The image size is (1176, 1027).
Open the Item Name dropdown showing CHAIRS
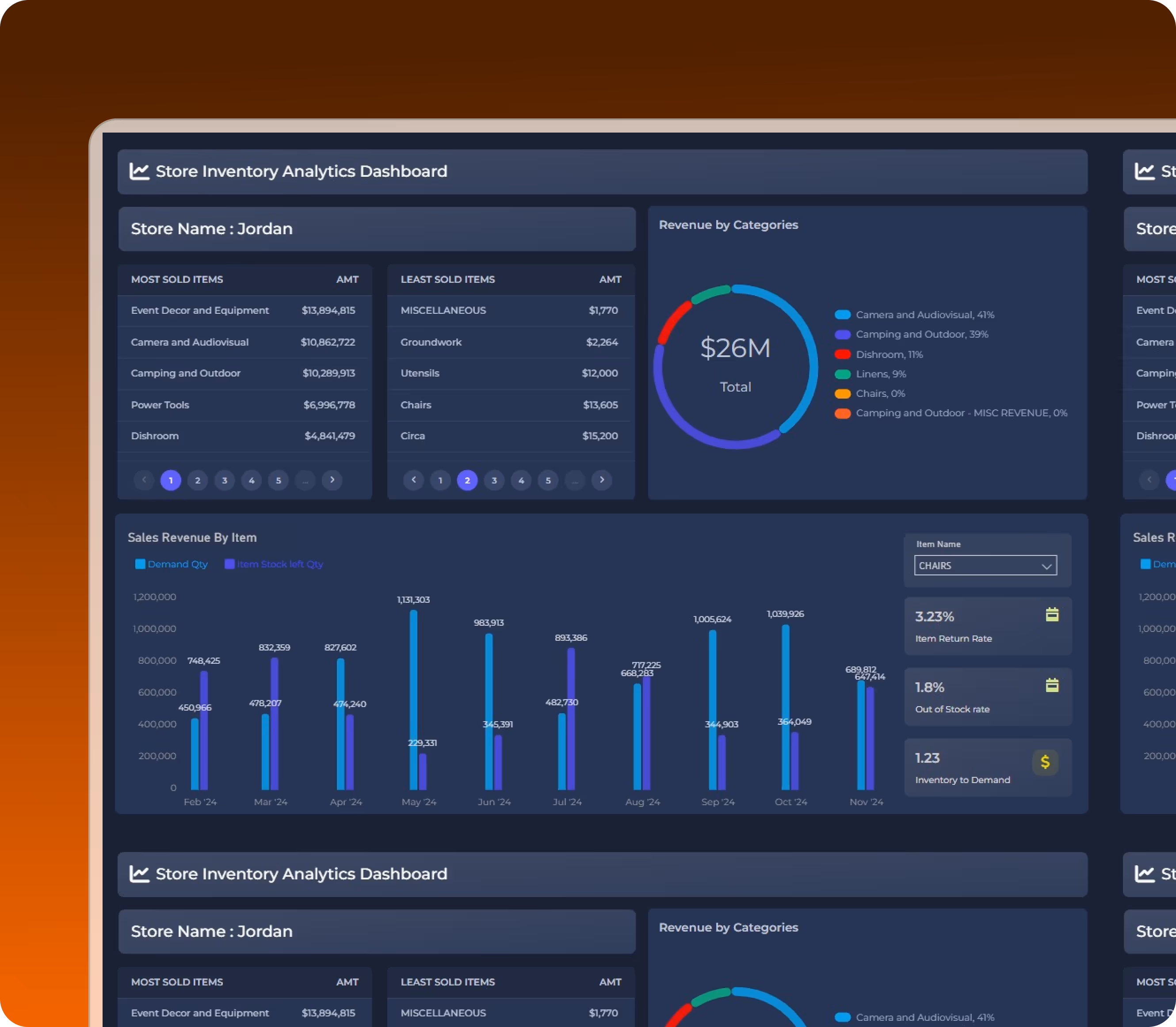coord(985,566)
